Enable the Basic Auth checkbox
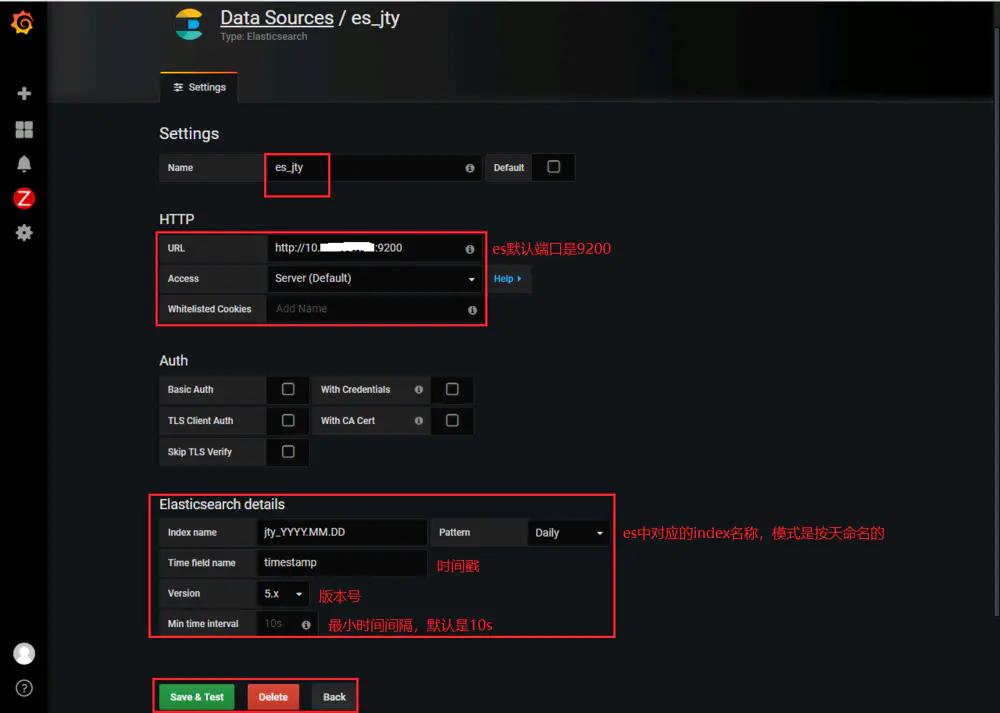Screen dimensions: 1000x713 coord(288,389)
